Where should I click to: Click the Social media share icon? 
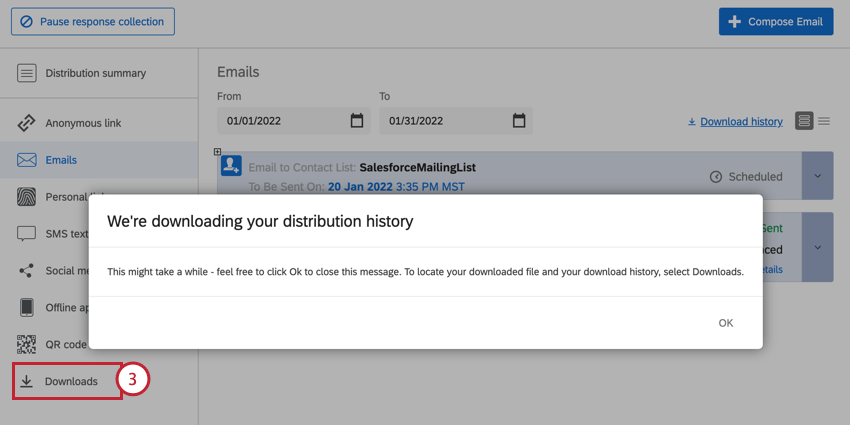pos(27,271)
